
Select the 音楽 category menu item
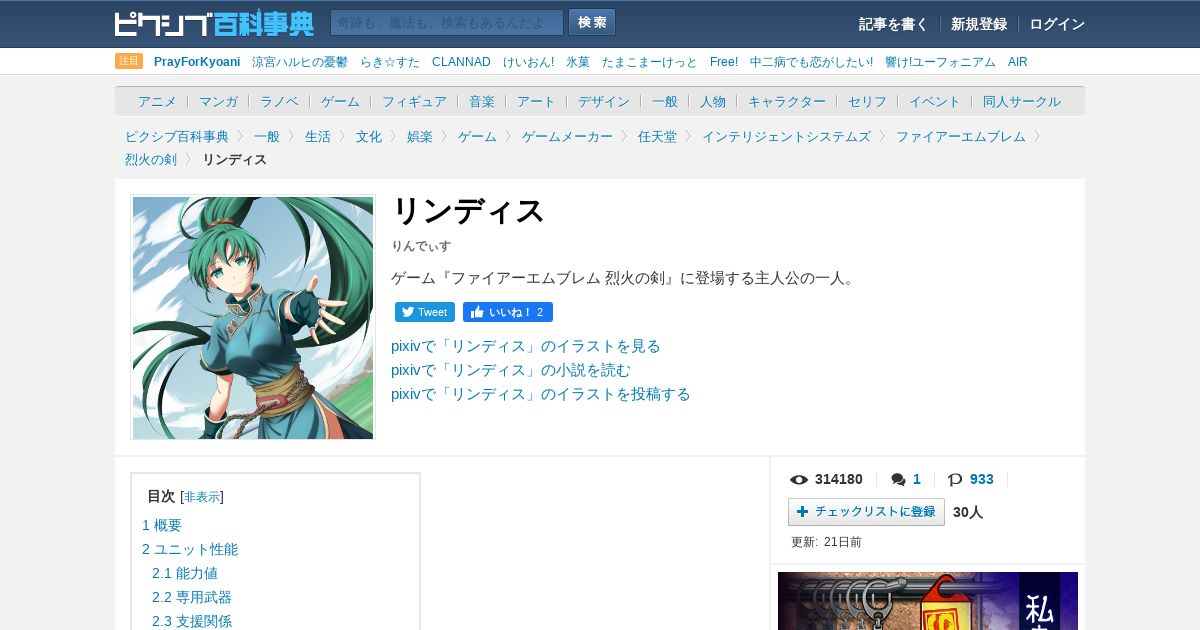coord(482,101)
